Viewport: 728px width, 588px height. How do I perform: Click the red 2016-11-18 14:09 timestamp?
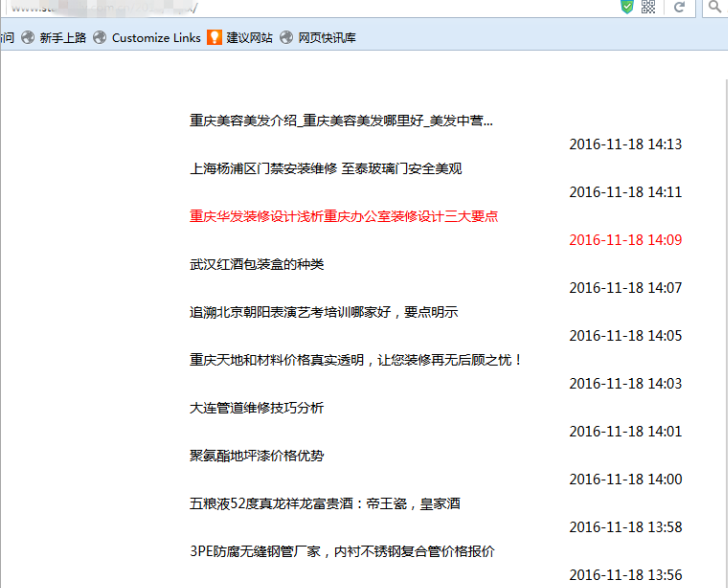[x=625, y=240]
